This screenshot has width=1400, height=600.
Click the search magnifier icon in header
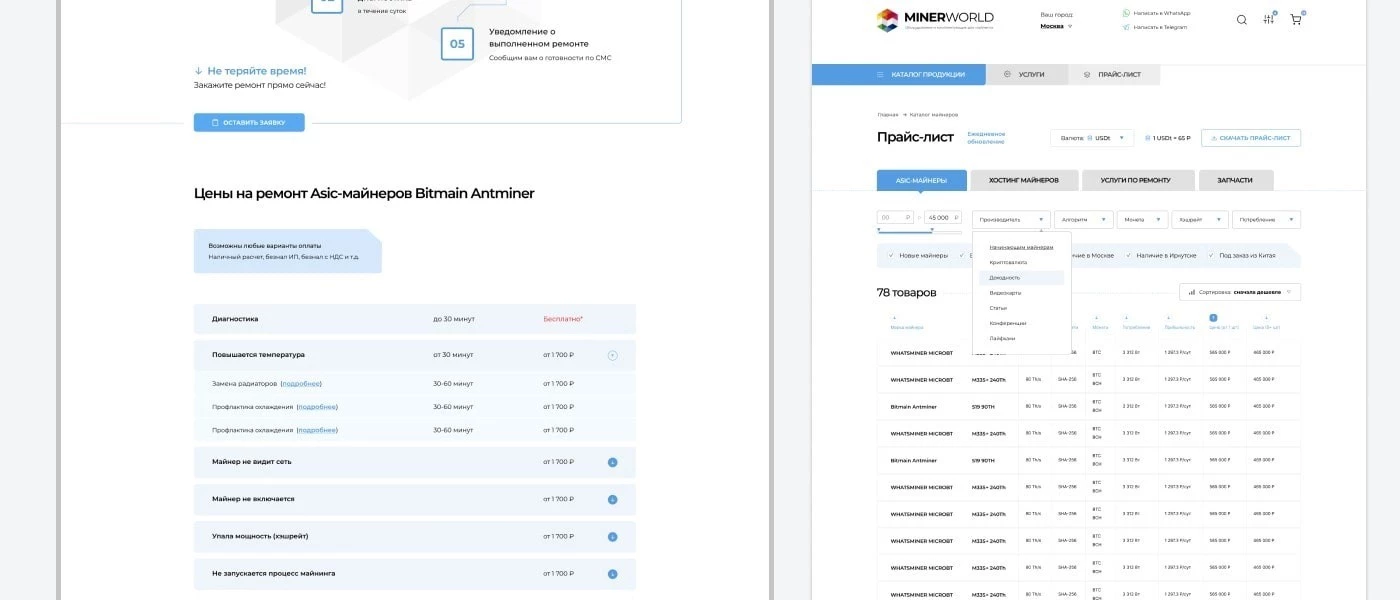tap(1242, 20)
